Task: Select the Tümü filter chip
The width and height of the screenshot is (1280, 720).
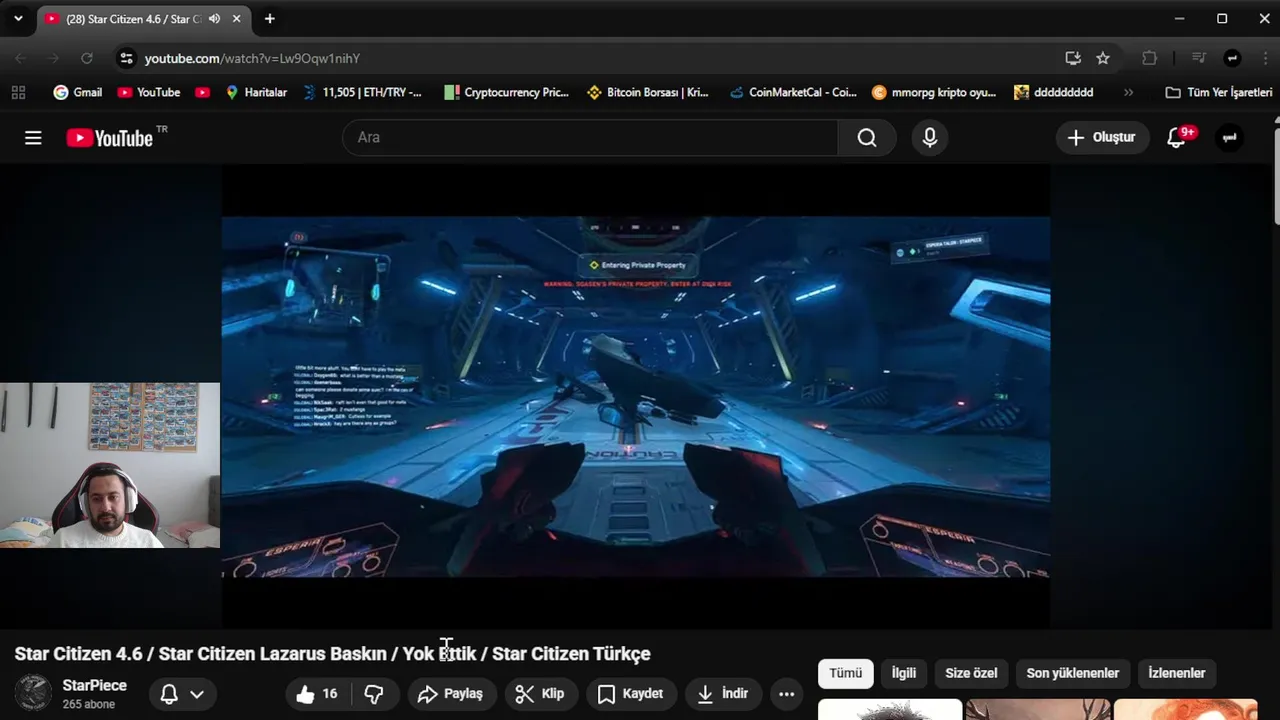Action: pyautogui.click(x=845, y=673)
